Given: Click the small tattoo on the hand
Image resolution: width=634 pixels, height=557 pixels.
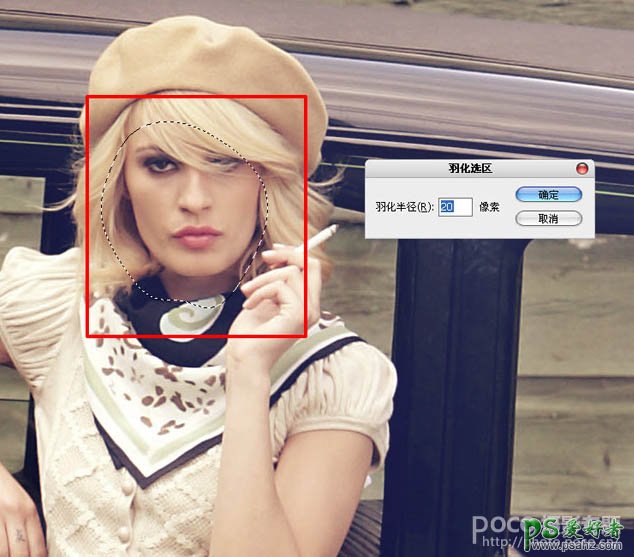Looking at the screenshot, I should [20, 536].
